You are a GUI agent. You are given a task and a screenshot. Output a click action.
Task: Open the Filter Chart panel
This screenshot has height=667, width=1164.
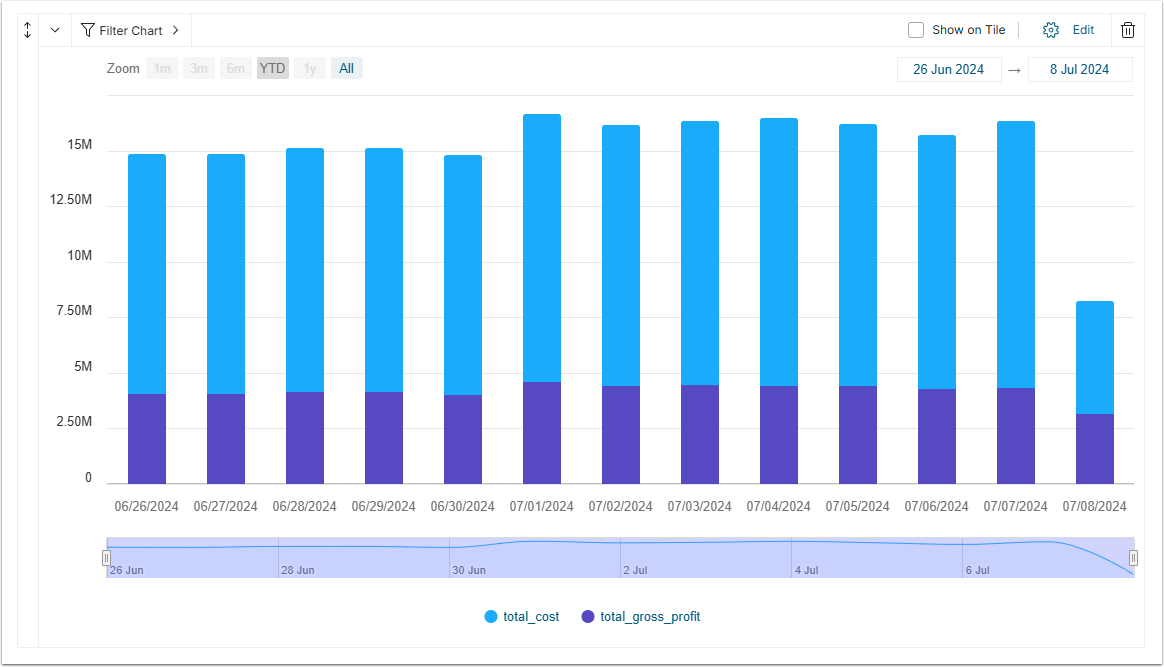131,30
